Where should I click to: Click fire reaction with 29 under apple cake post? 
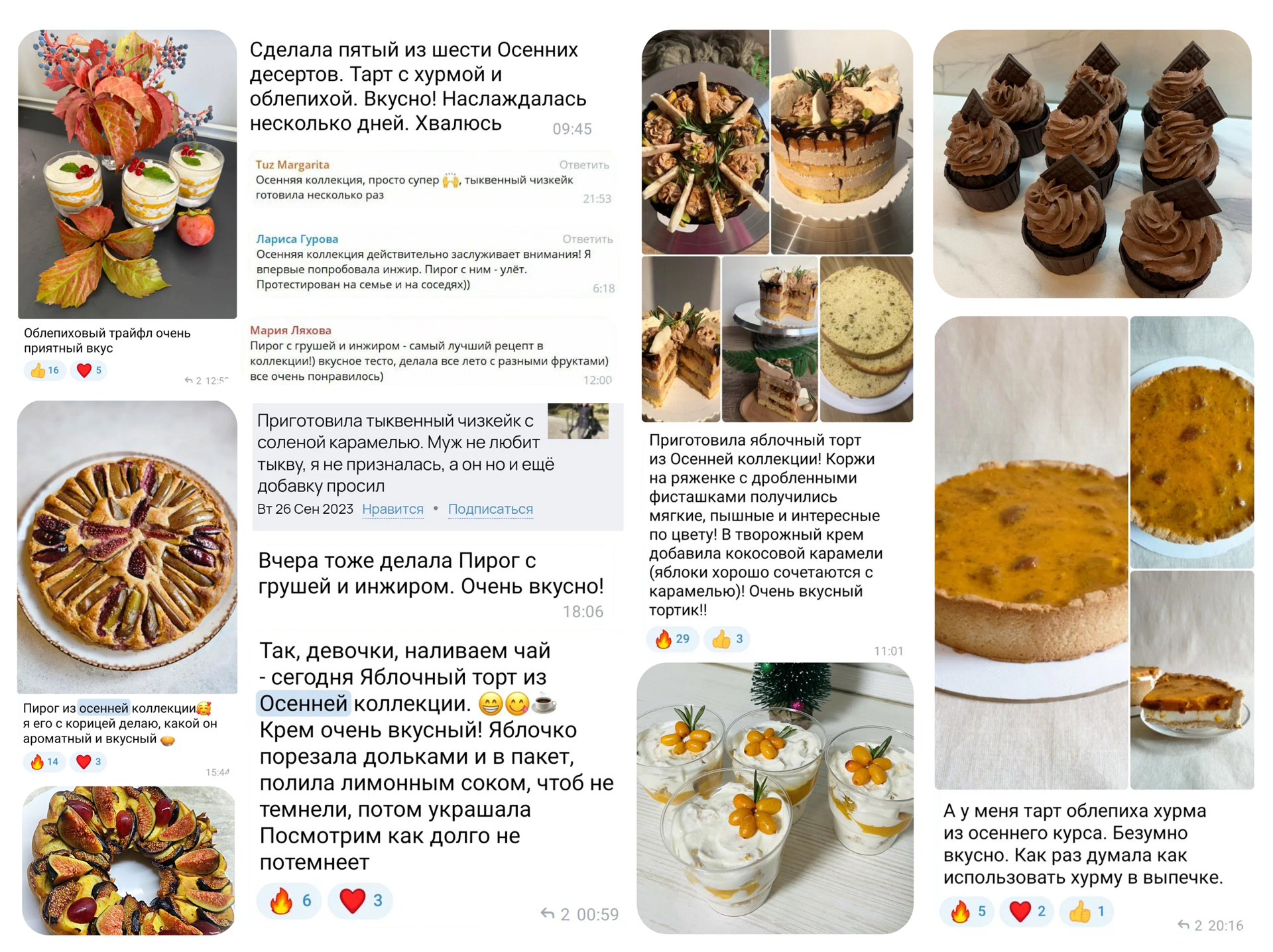tap(672, 639)
